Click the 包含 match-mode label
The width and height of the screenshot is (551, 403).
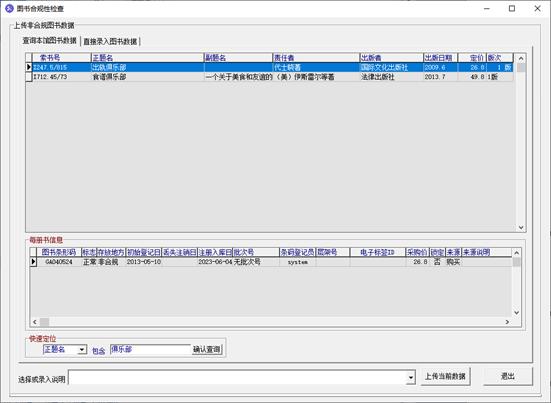[98, 351]
